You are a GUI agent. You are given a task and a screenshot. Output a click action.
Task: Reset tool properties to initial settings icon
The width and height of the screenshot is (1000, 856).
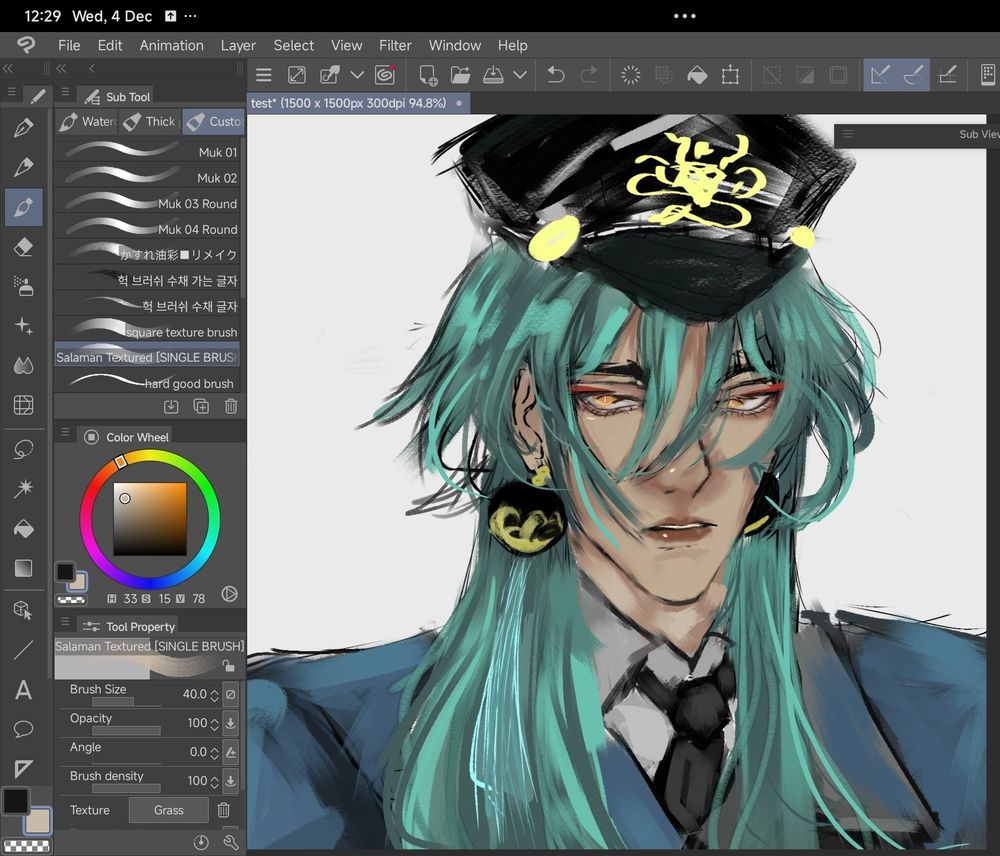pyautogui.click(x=201, y=842)
